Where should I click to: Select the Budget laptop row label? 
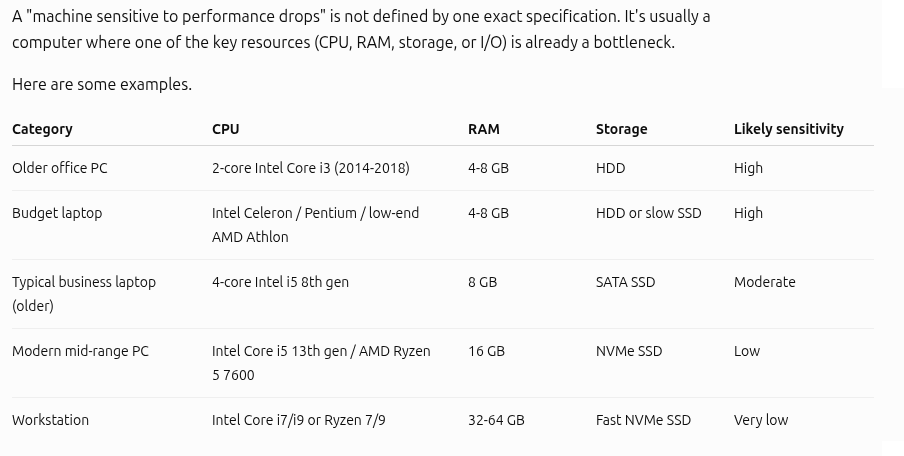coord(57,213)
